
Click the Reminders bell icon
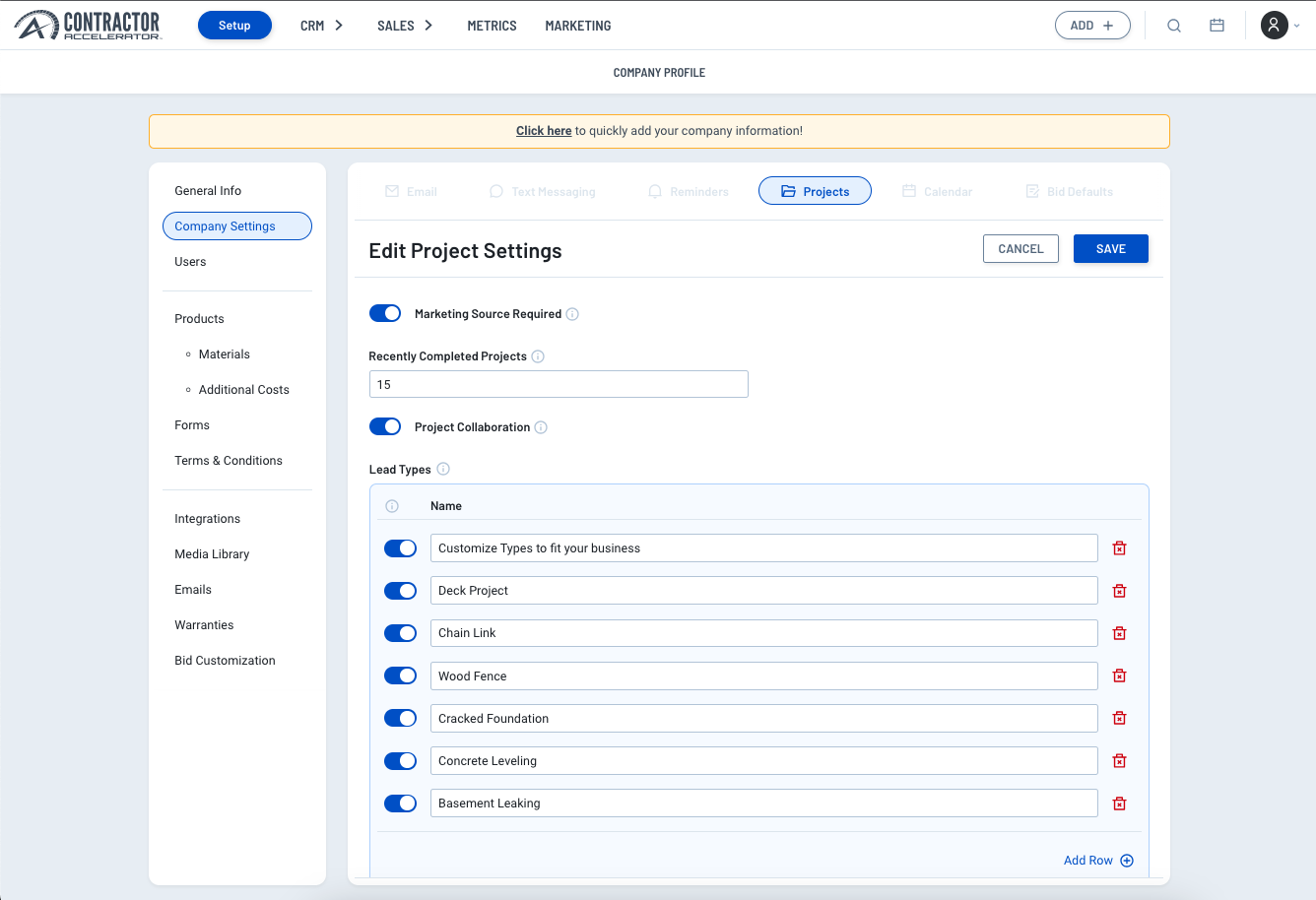click(654, 191)
